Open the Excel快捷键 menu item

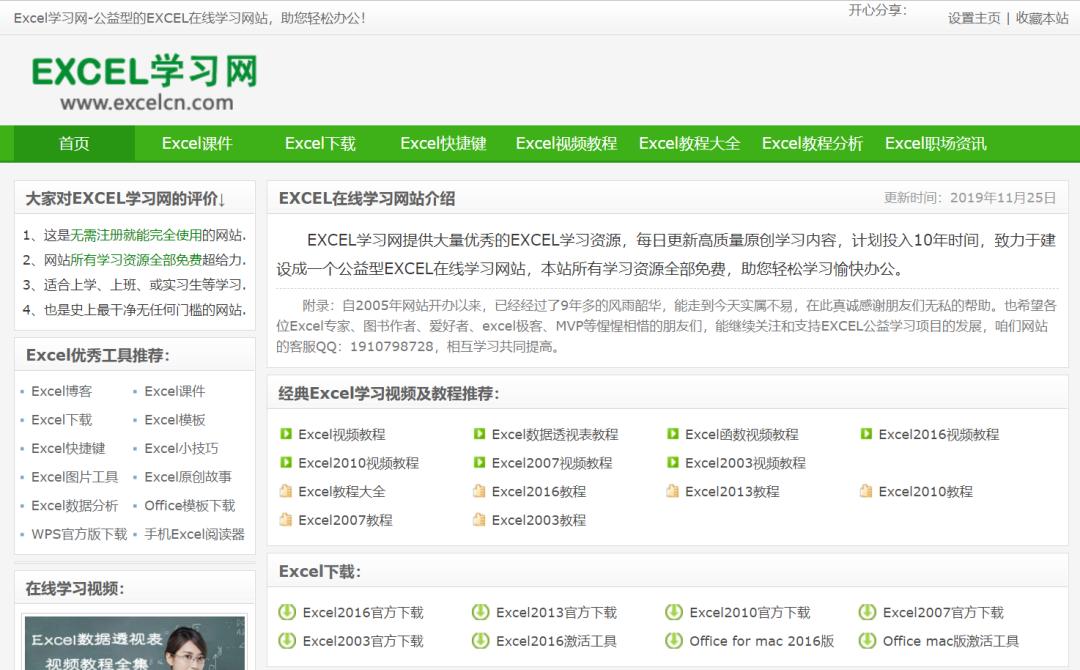[x=443, y=144]
